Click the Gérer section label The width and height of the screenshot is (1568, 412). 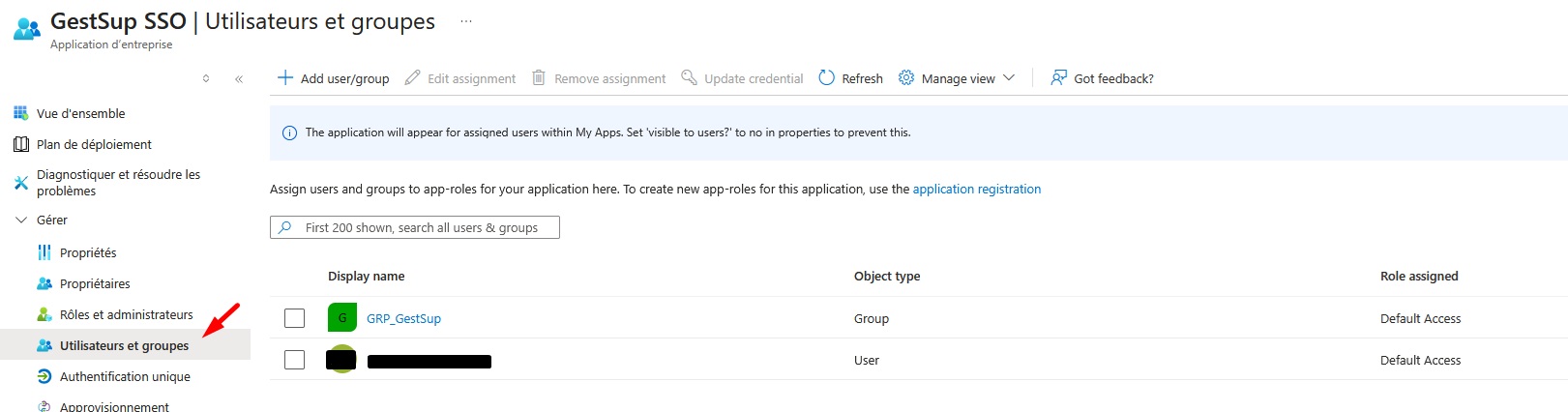52,220
